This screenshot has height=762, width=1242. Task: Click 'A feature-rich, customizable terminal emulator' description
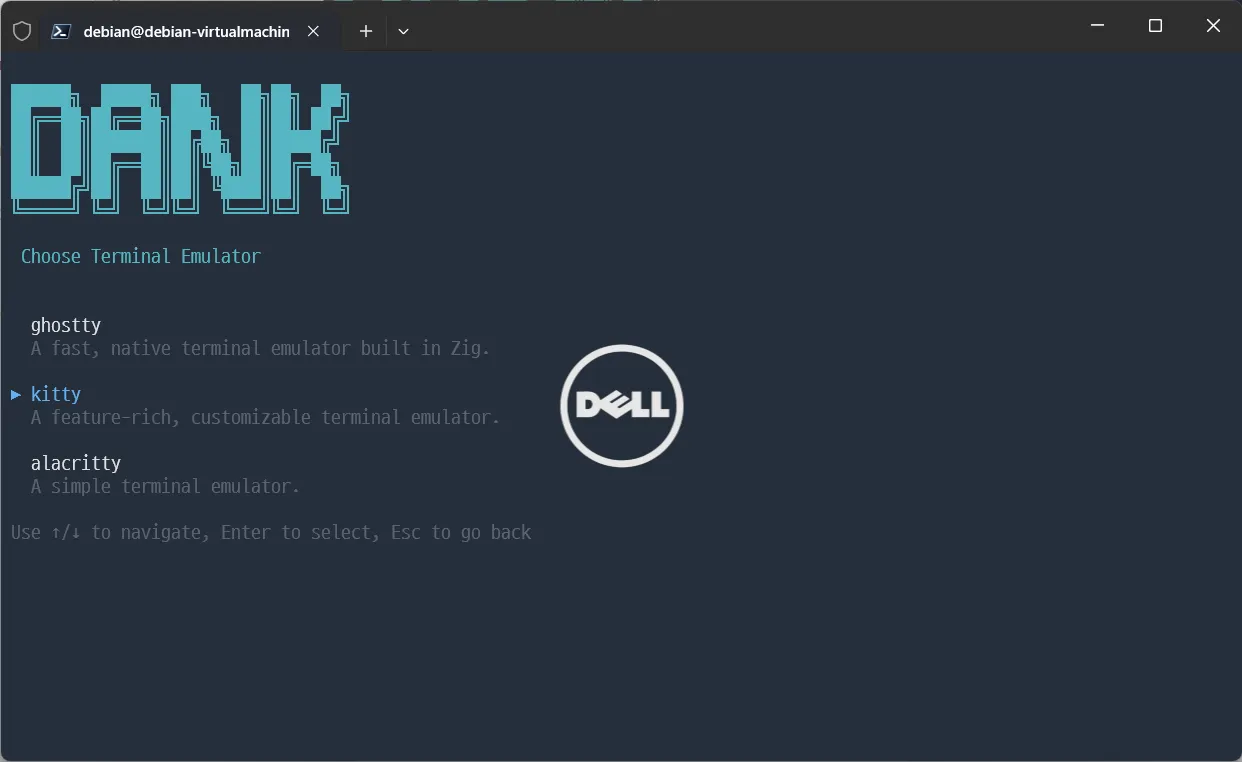[265, 417]
